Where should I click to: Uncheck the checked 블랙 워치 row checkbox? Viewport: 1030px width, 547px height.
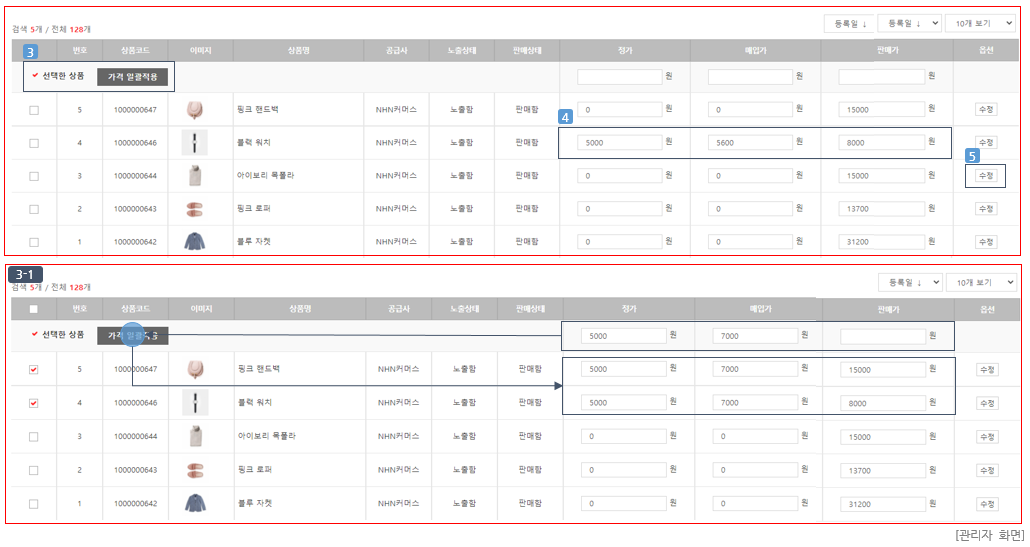pyautogui.click(x=34, y=403)
